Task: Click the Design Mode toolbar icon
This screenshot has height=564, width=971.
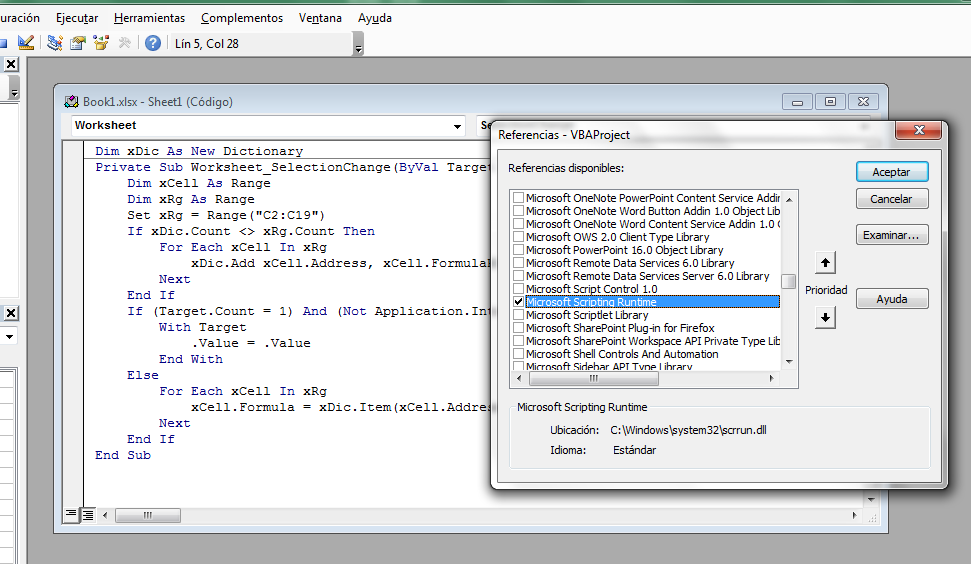Action: point(26,43)
